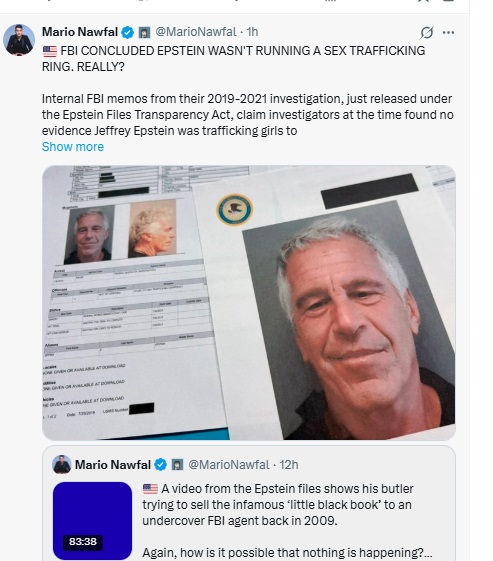Open the @MarioNawfal handle in the quoted post
This screenshot has width=493, height=561.
[229, 465]
